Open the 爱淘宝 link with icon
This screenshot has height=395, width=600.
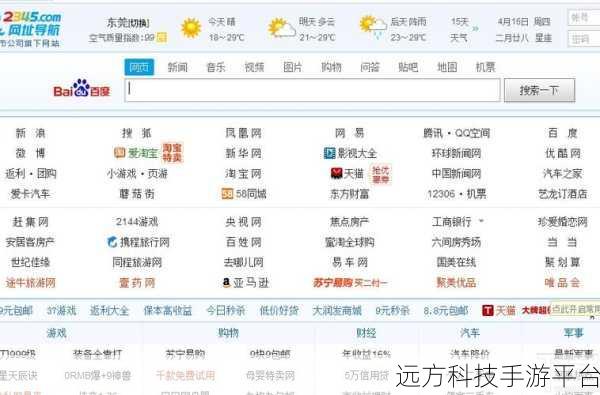click(x=137, y=153)
